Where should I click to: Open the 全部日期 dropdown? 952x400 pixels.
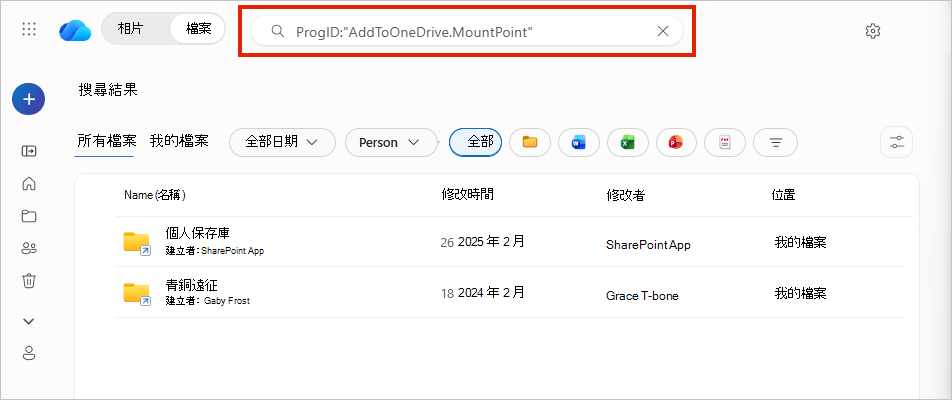tap(282, 143)
